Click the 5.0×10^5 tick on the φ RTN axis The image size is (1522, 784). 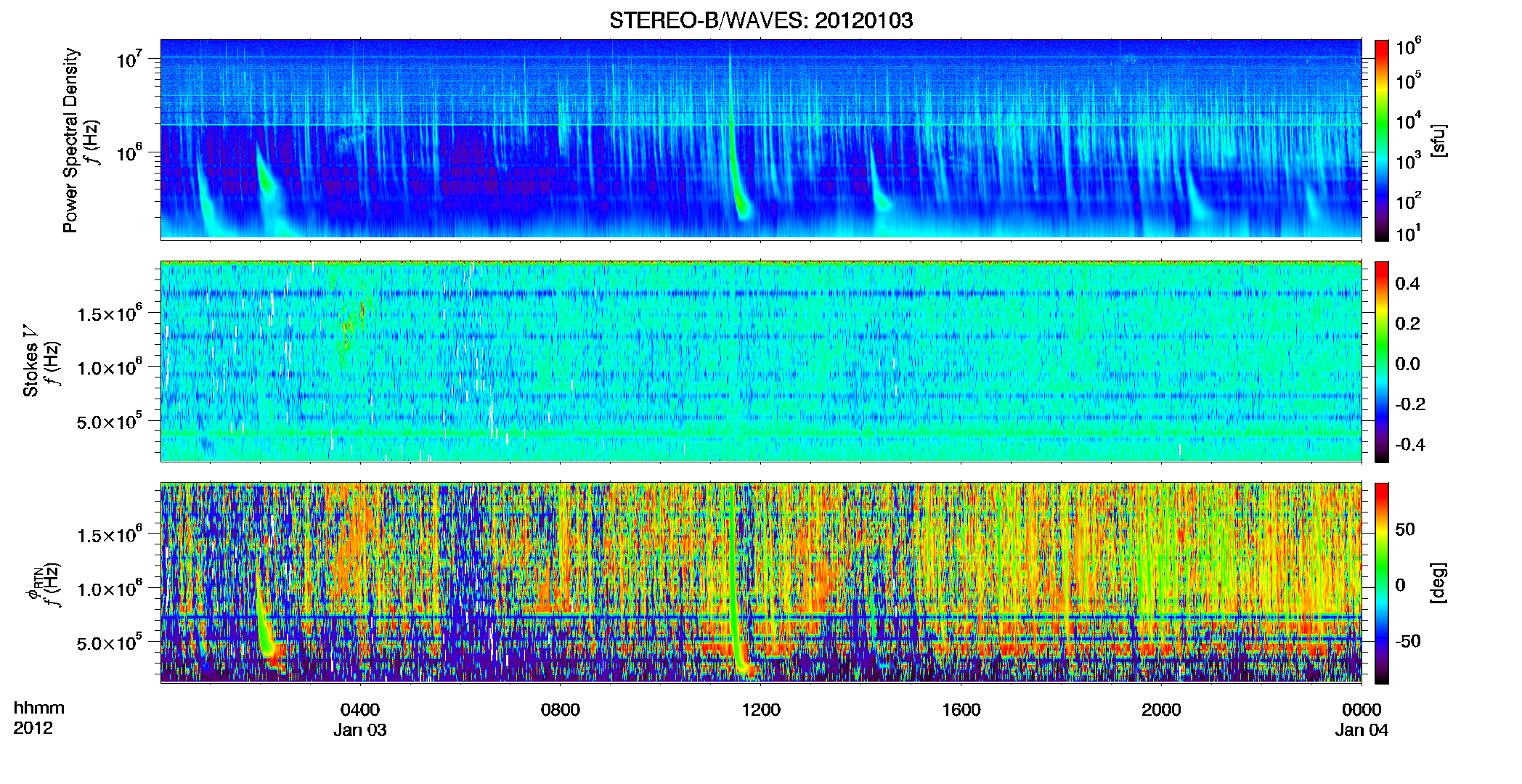[110, 643]
